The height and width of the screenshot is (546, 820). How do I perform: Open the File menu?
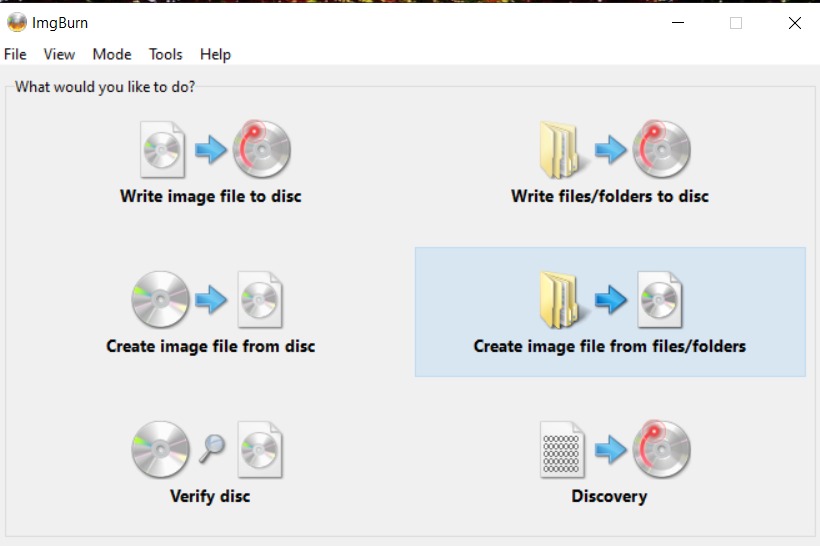(15, 54)
